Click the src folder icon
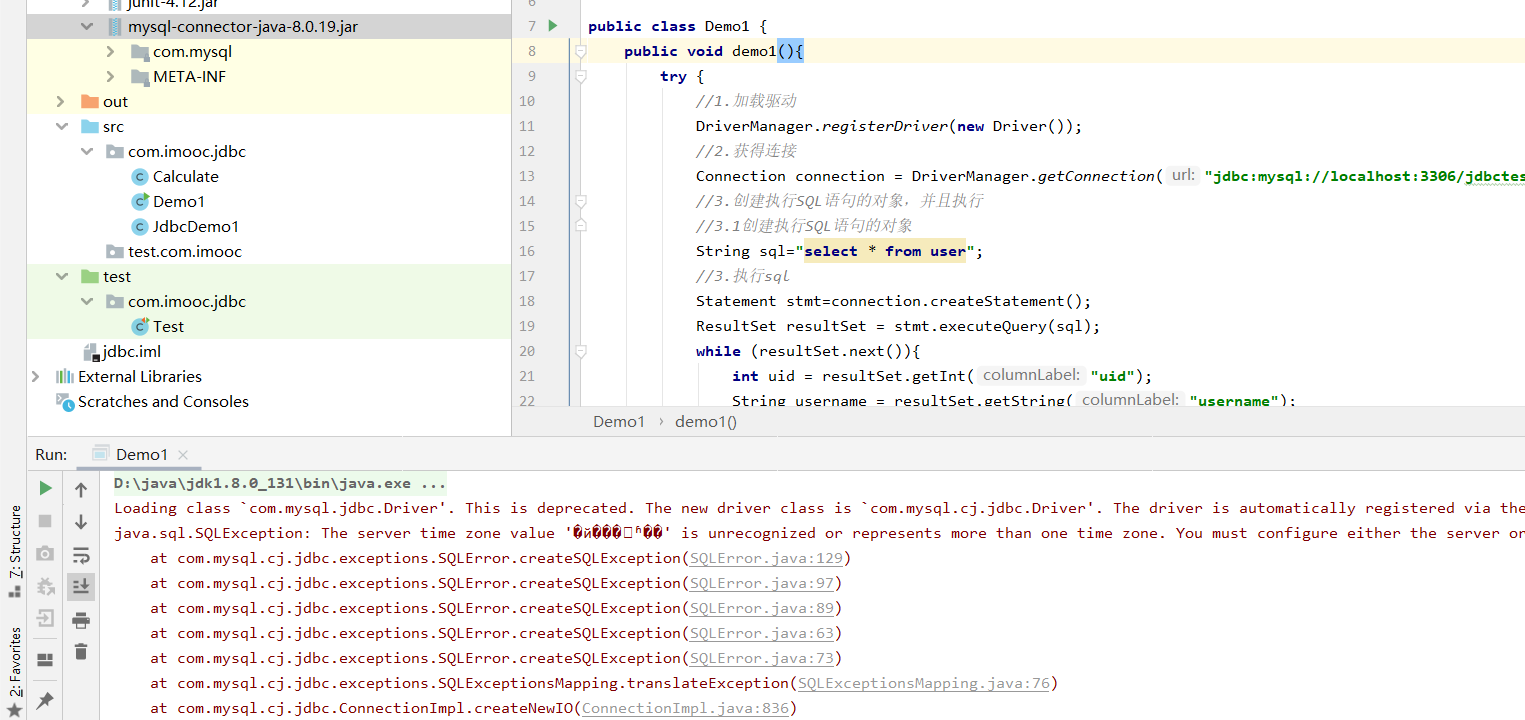 pyautogui.click(x=90, y=126)
